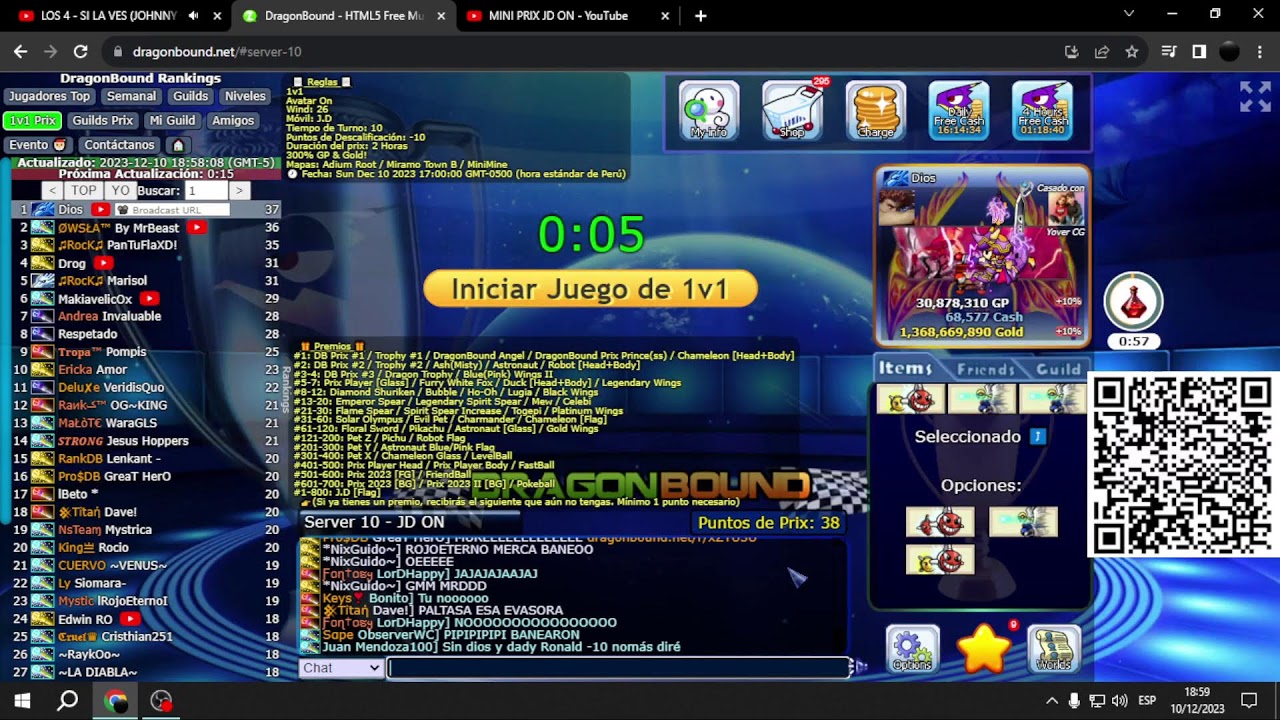The height and width of the screenshot is (720, 1280).
Task: Open Drog's YouTube broadcast icon
Action: 103,264
